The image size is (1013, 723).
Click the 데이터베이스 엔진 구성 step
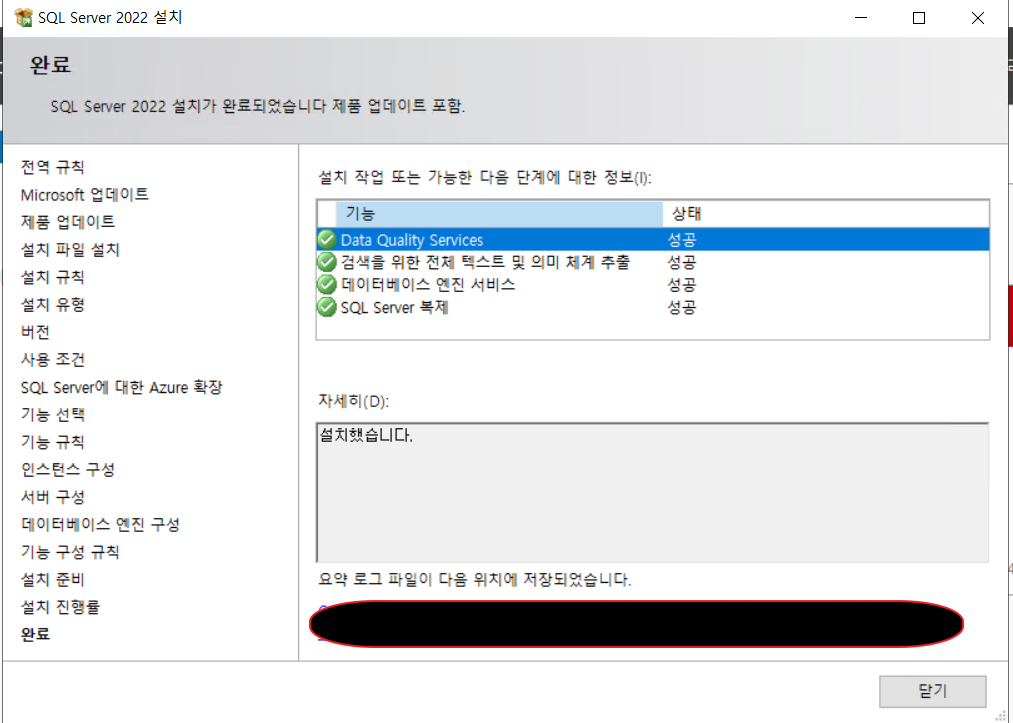(x=100, y=524)
